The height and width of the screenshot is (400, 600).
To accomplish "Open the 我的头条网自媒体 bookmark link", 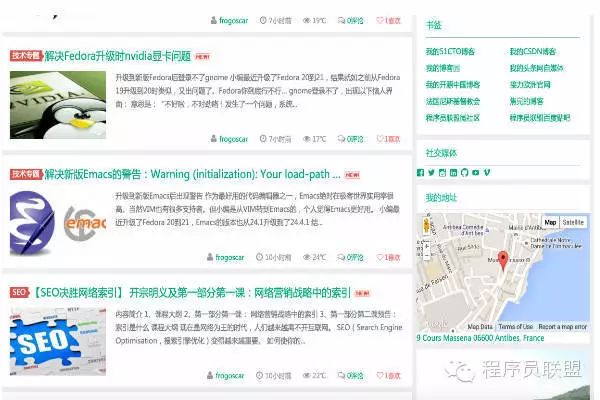I will coord(536,68).
